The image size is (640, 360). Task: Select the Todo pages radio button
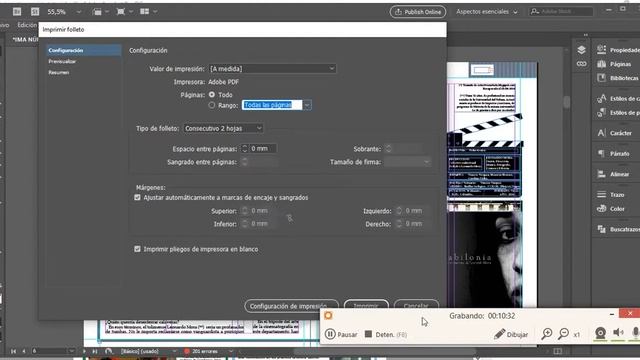pos(211,94)
